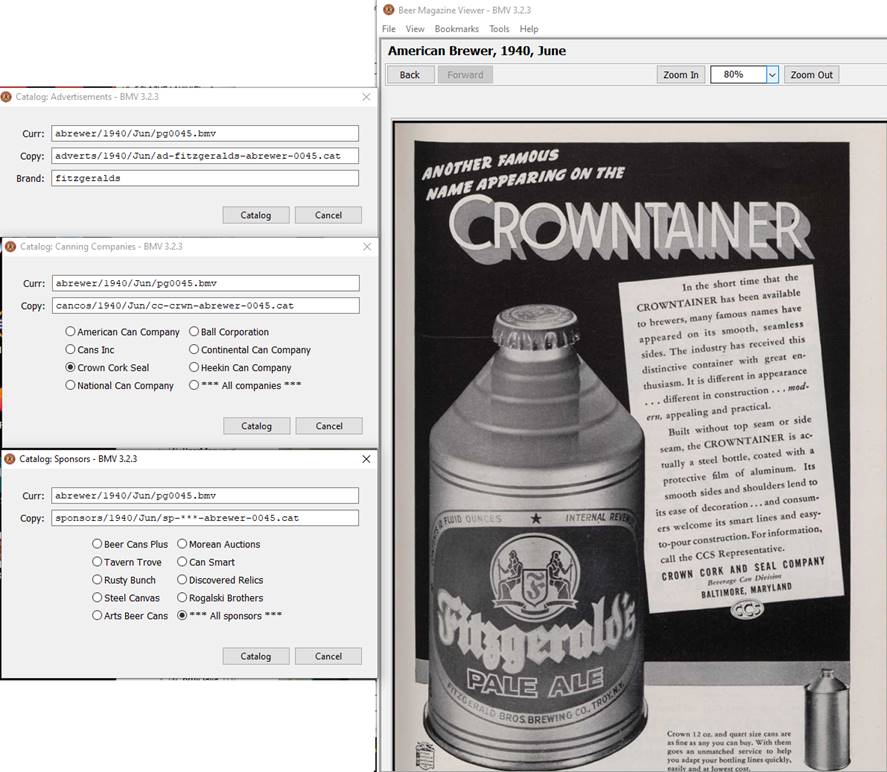Click Catalog: Canning Companies window title icon
The height and width of the screenshot is (772, 887).
pos(10,247)
